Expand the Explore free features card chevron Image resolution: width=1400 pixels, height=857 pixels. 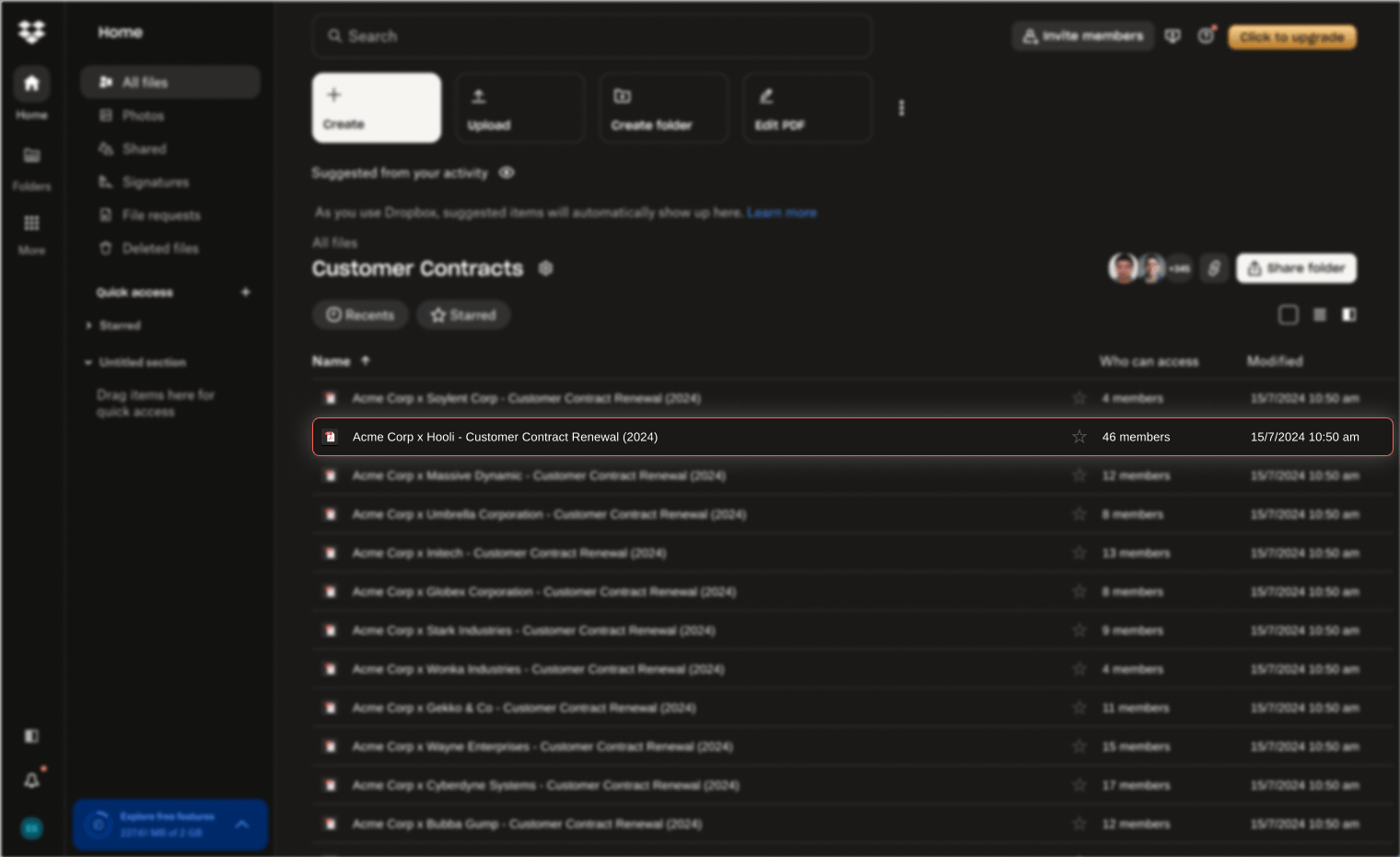[242, 825]
